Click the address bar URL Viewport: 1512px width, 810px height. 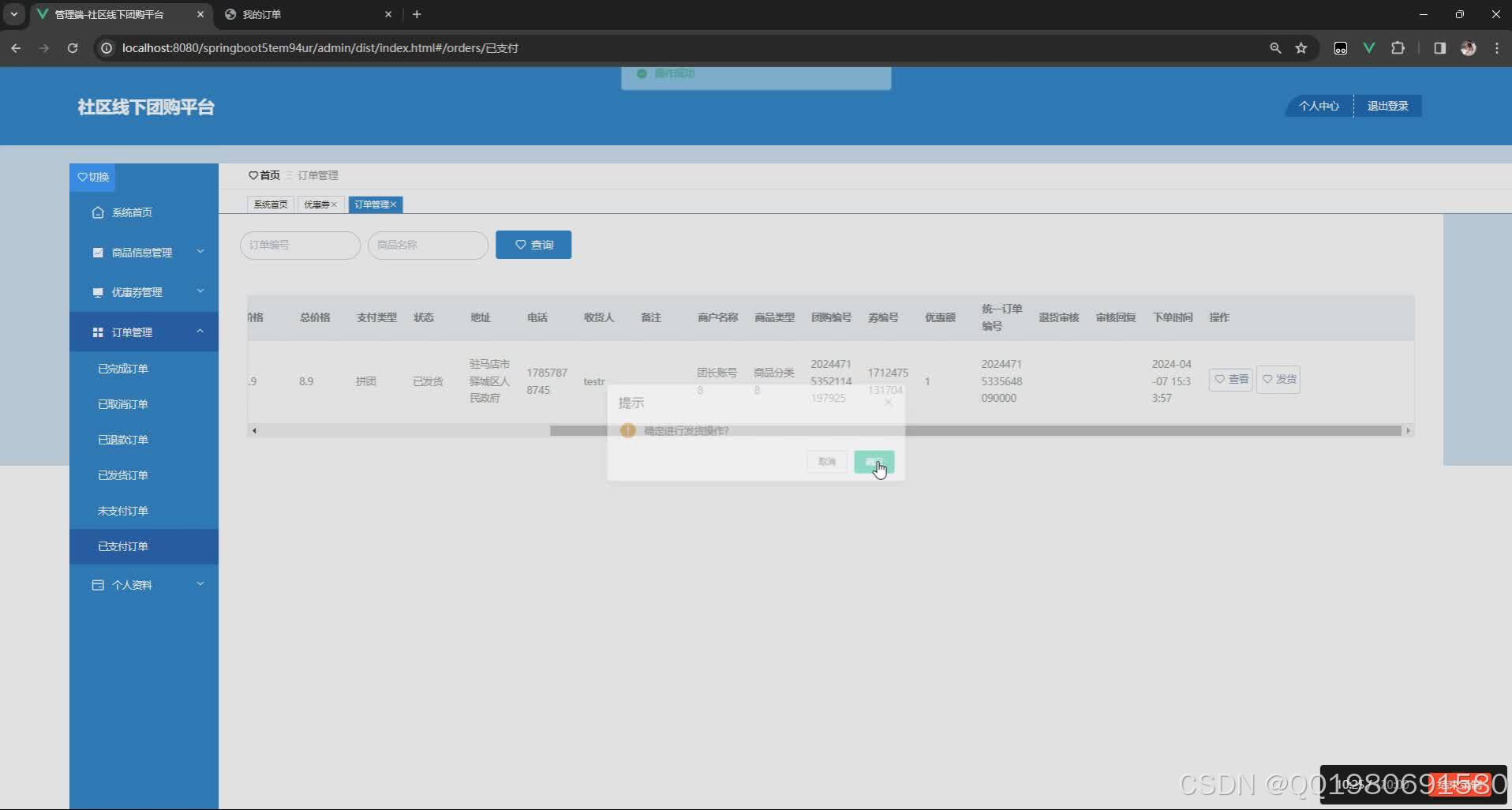[x=320, y=48]
